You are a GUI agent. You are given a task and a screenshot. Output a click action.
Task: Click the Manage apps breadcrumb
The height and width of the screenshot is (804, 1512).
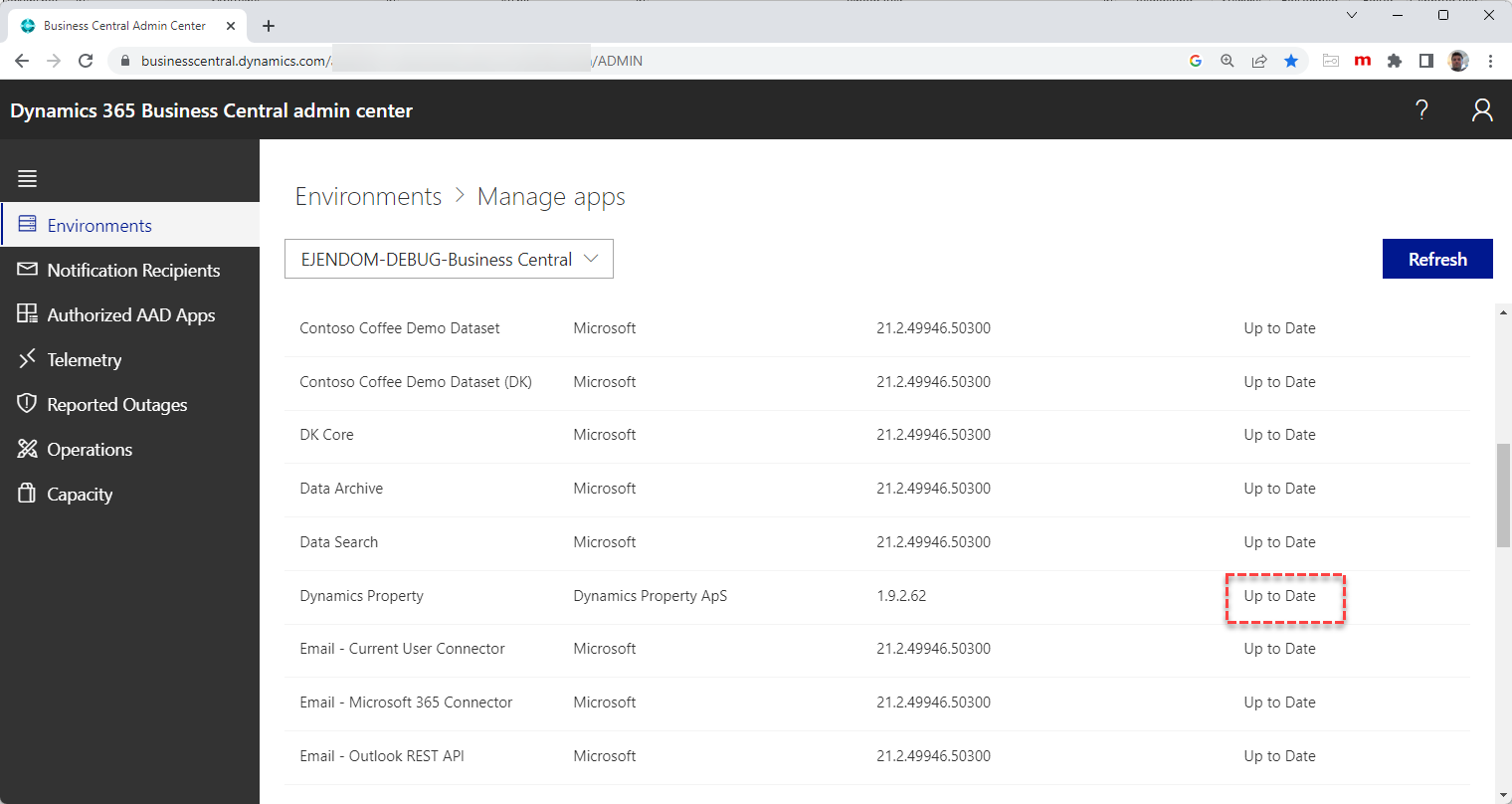pyautogui.click(x=551, y=197)
